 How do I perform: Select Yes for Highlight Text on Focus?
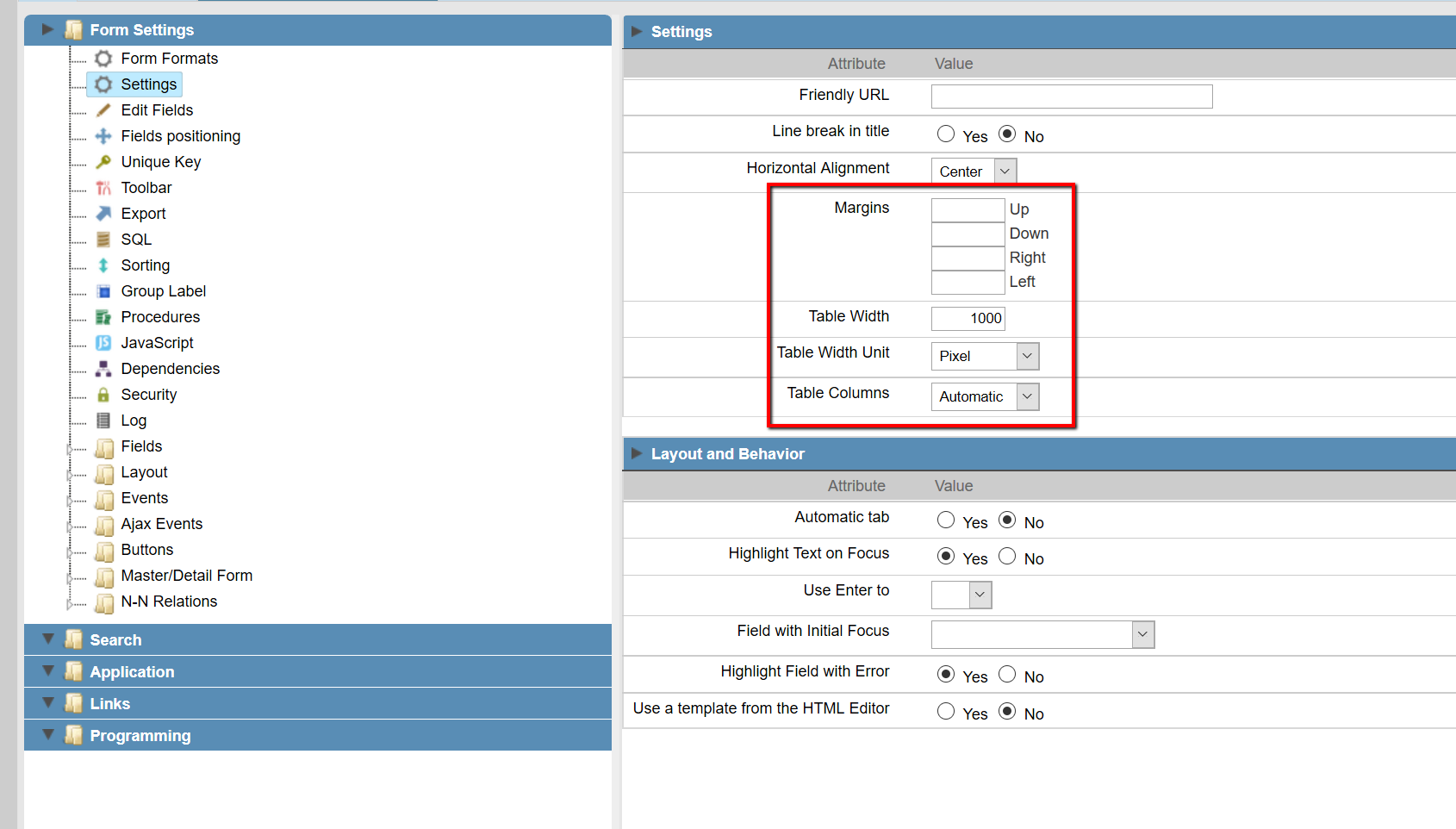click(946, 556)
